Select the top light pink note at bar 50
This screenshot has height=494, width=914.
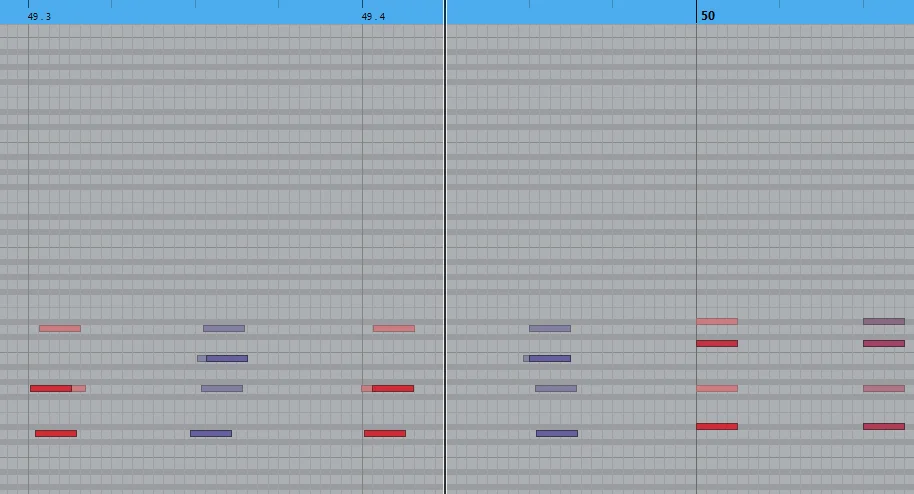pos(717,321)
